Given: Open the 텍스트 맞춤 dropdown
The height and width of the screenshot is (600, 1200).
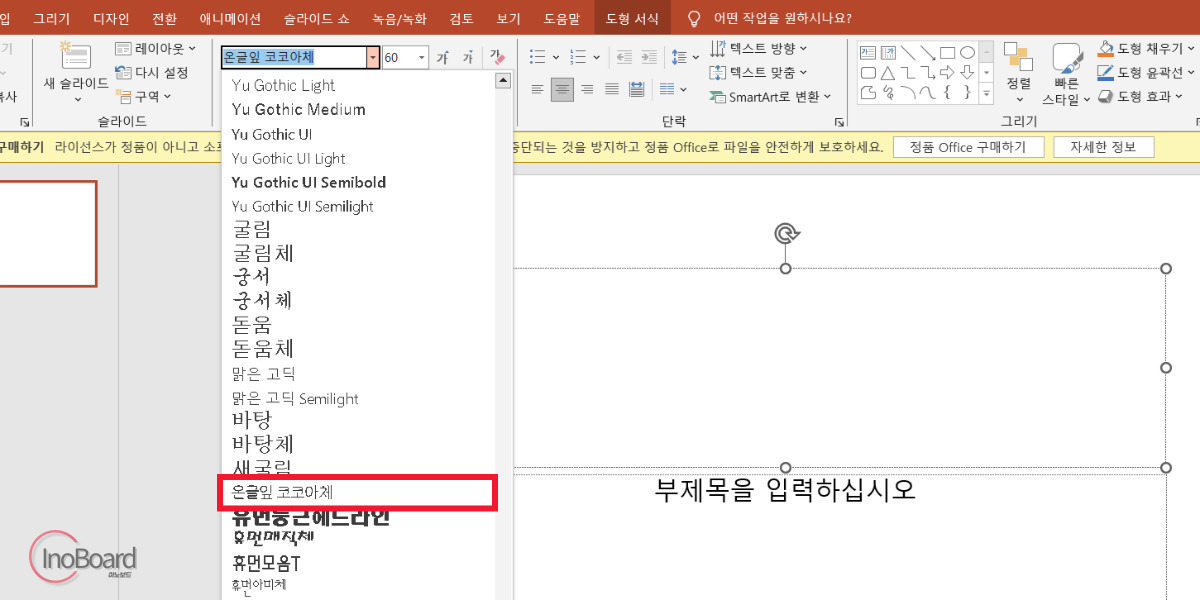Looking at the screenshot, I should point(758,72).
